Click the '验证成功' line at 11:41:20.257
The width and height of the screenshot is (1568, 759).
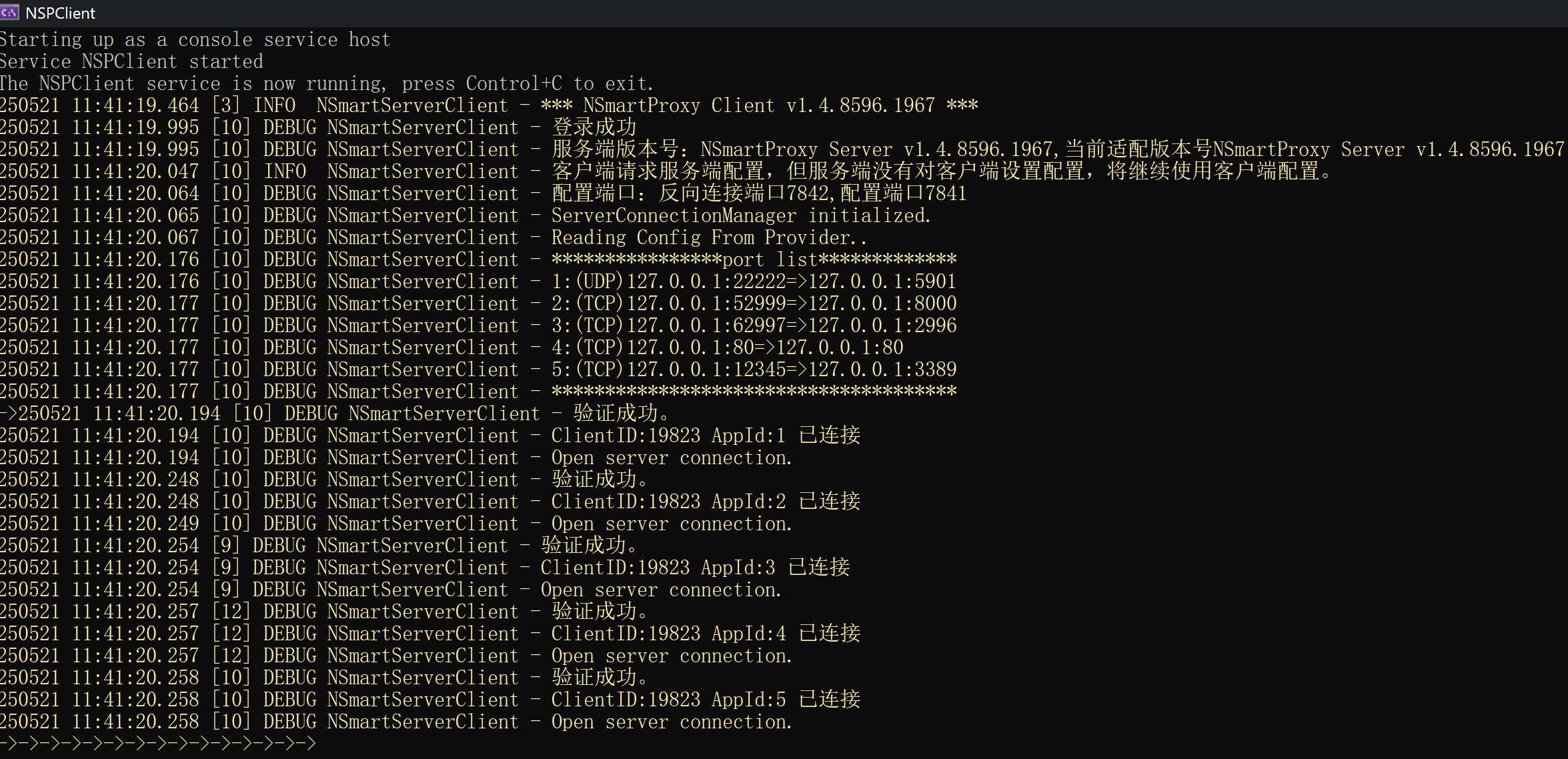pos(324,612)
